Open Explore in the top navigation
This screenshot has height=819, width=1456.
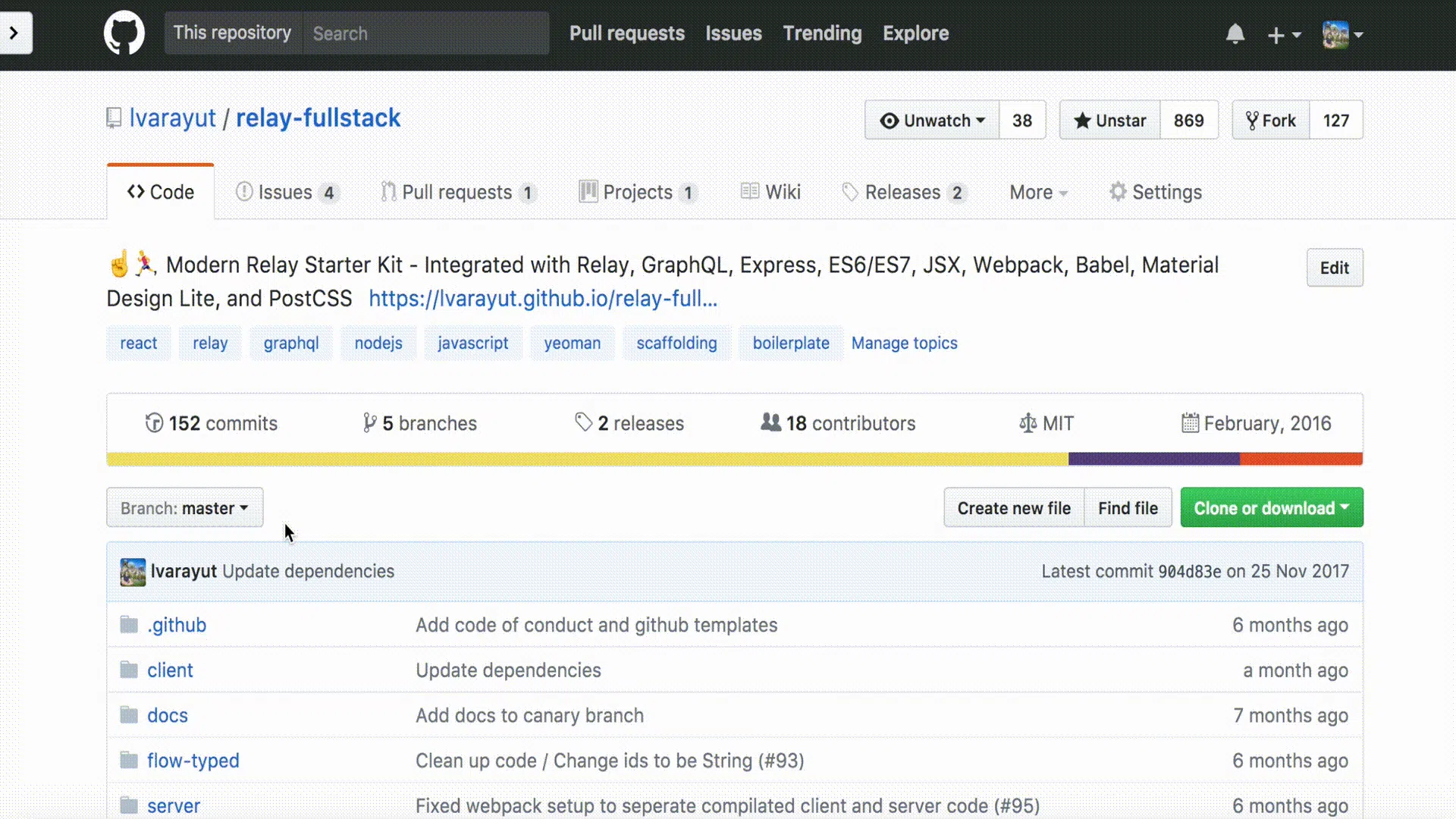915,33
